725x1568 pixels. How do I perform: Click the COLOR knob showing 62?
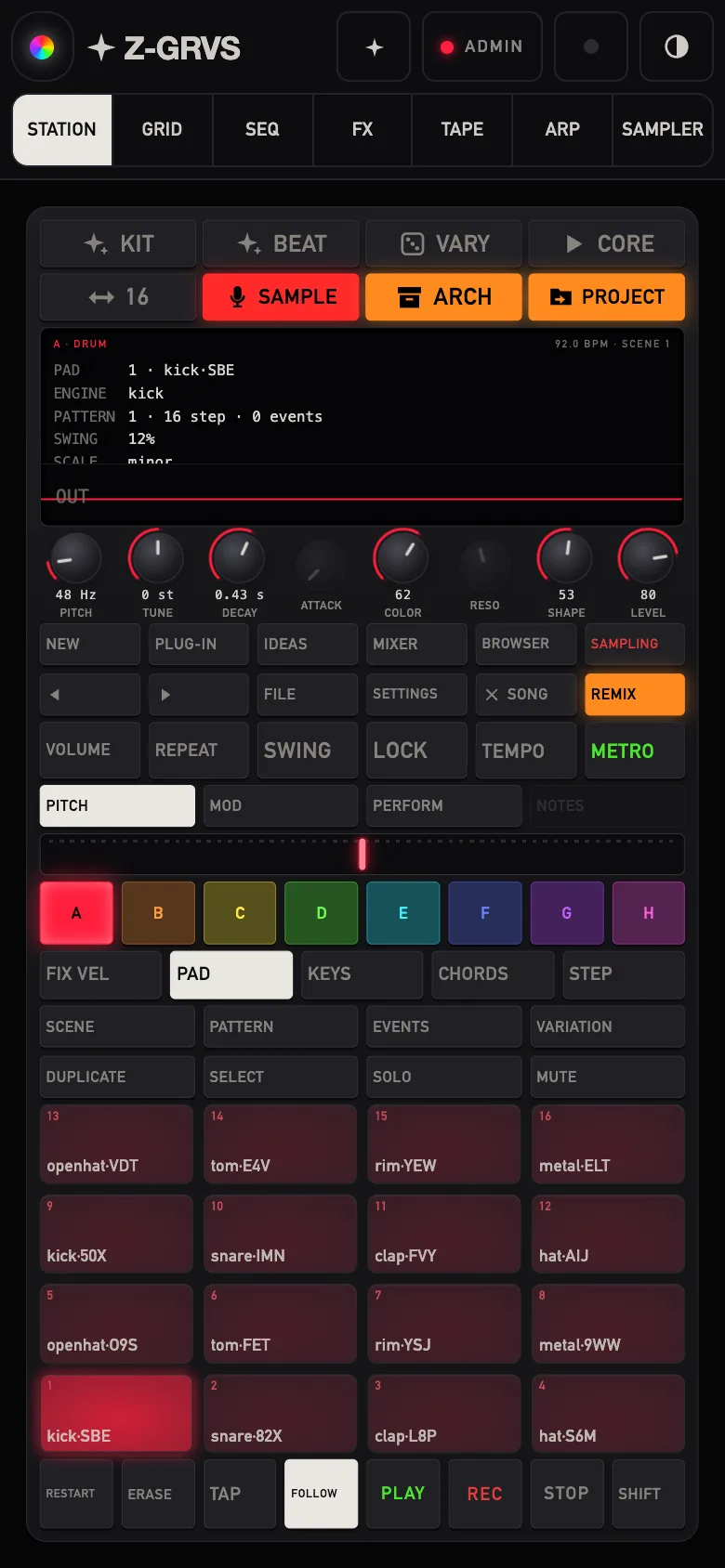point(402,558)
